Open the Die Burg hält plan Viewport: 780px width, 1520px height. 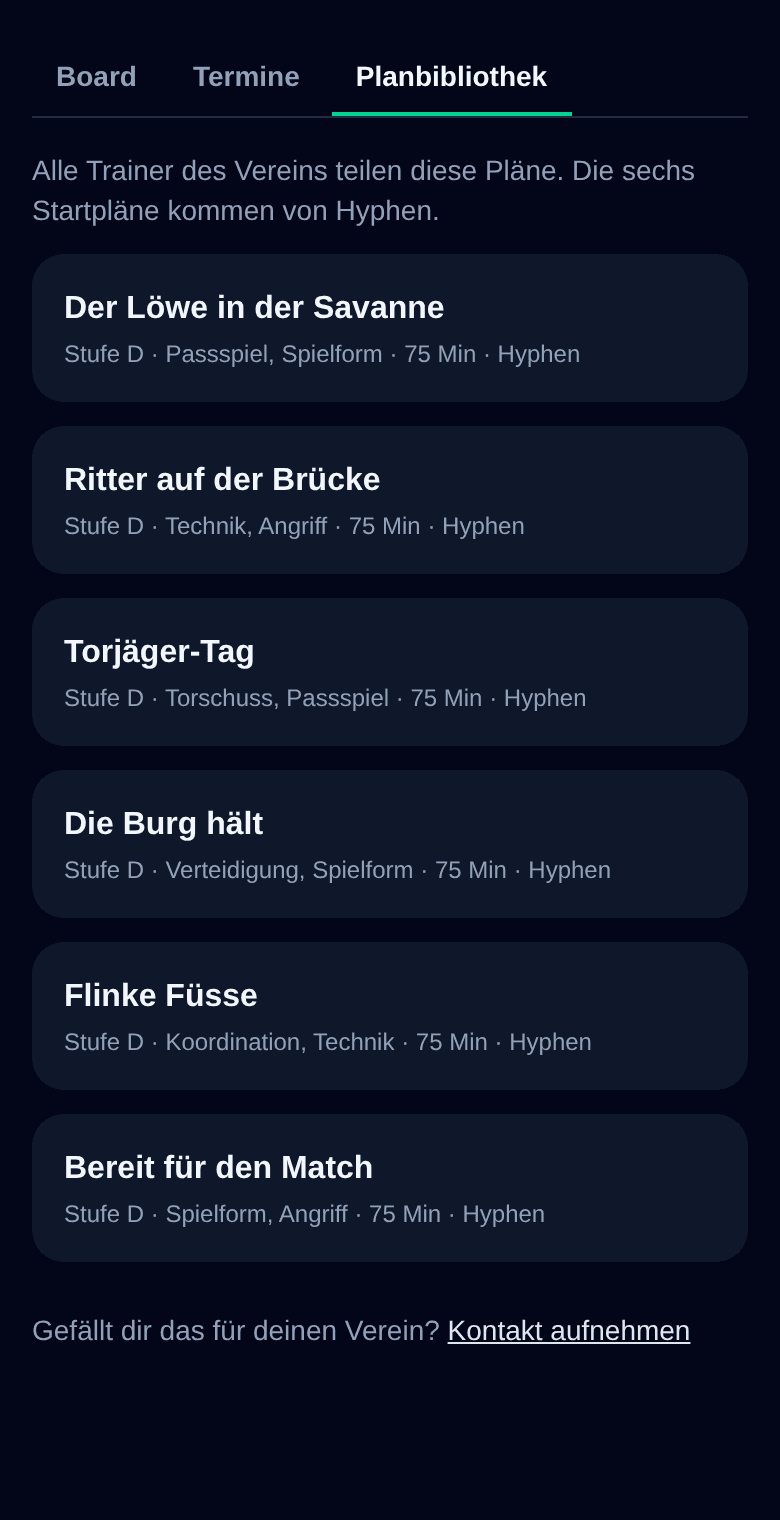[x=390, y=844]
